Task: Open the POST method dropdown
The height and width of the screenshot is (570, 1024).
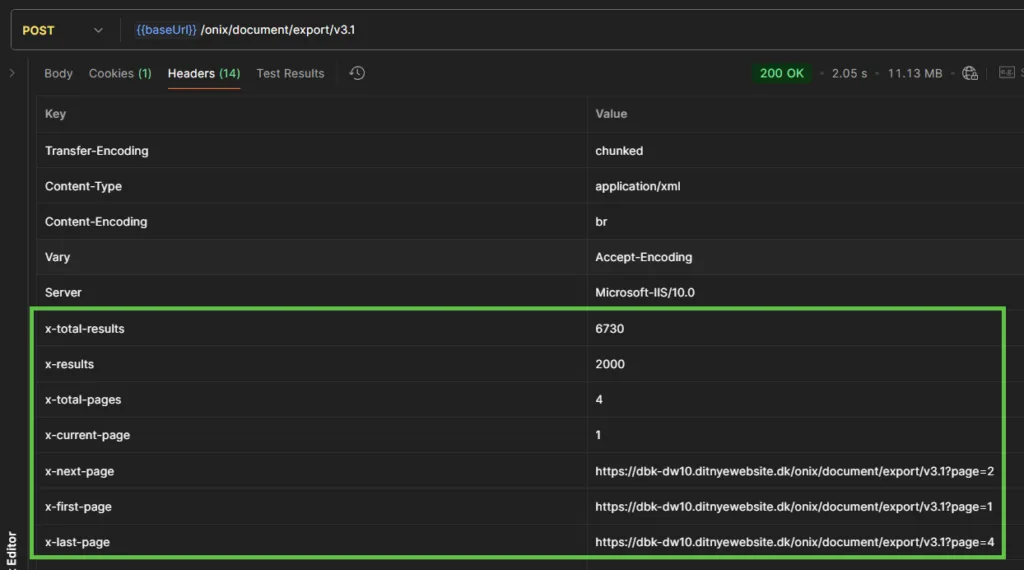Action: coord(63,30)
